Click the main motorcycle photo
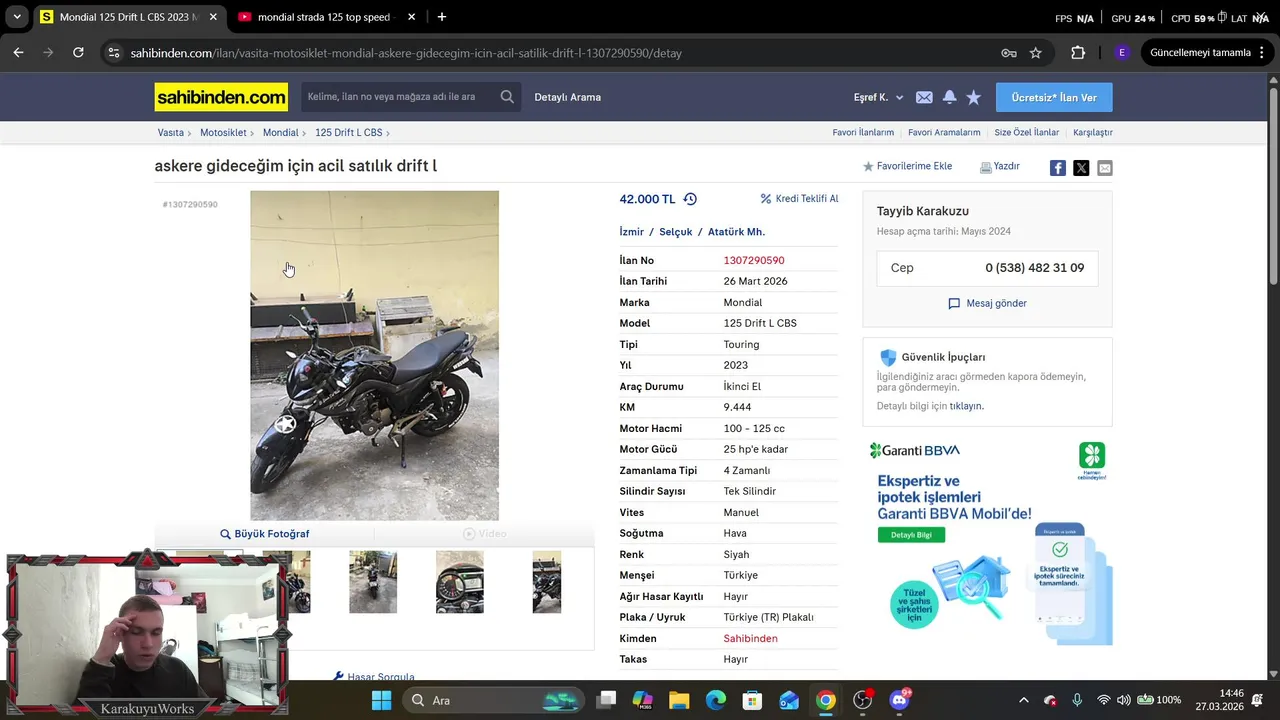 click(x=374, y=355)
